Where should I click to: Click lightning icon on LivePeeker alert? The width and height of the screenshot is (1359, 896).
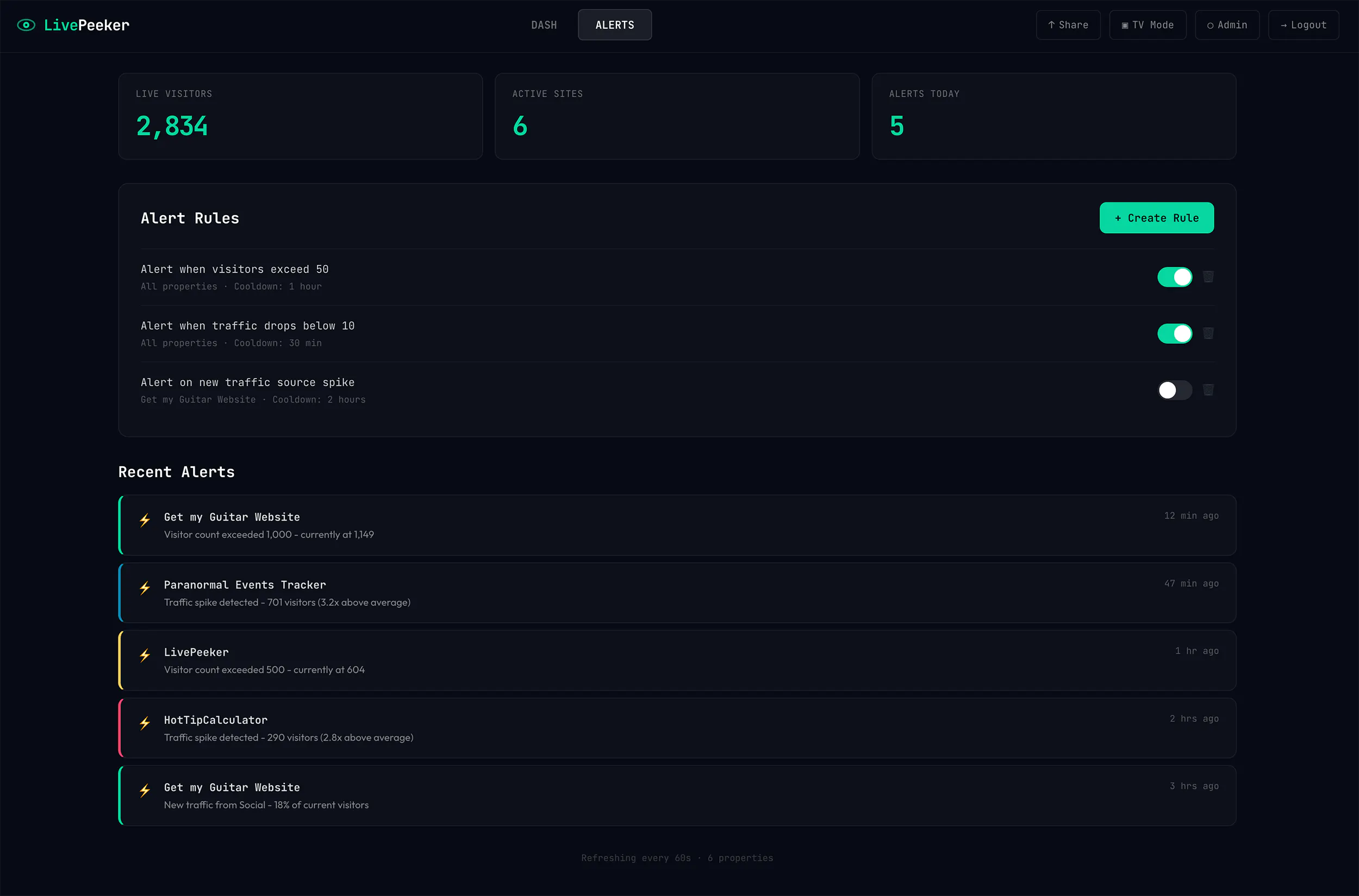pos(145,655)
